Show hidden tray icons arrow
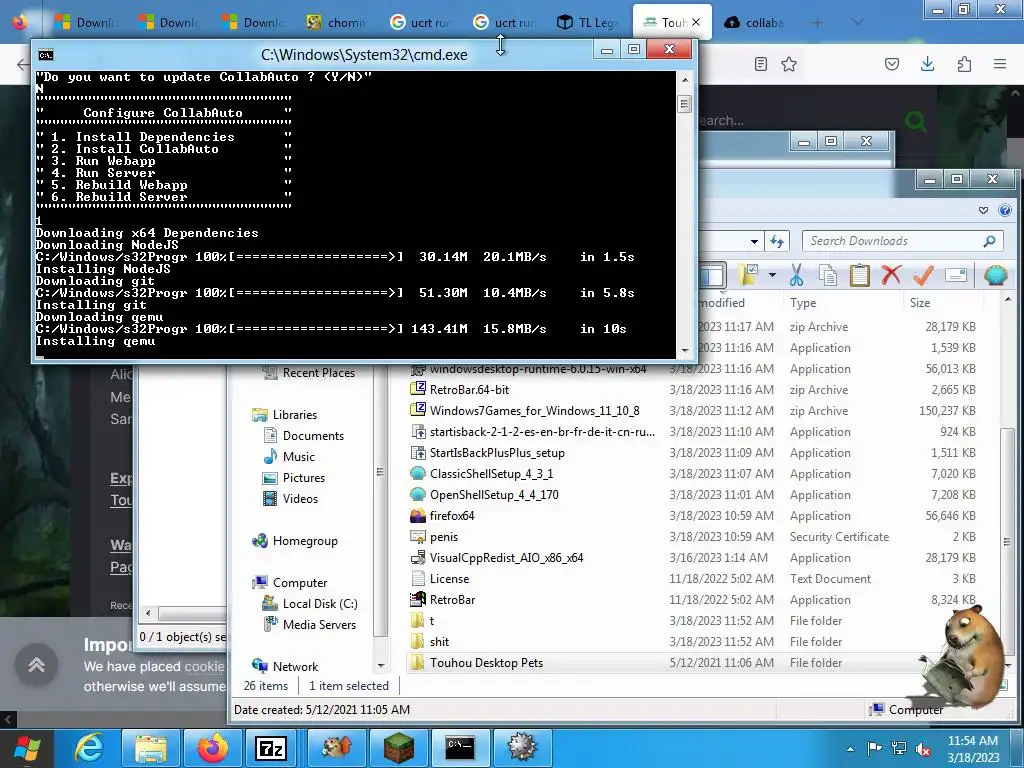The width and height of the screenshot is (1024, 768). point(850,750)
